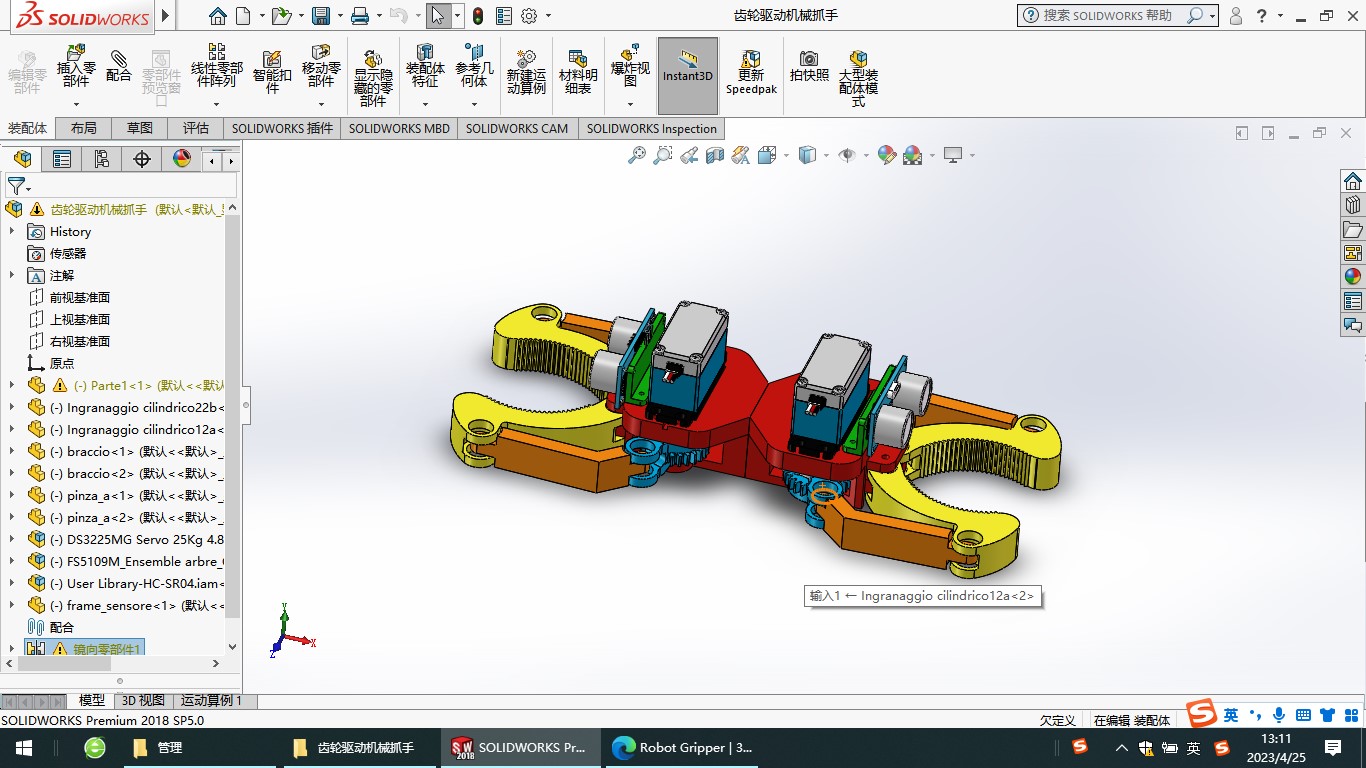Switch to 运动算例 1 motion study tab

[211, 701]
